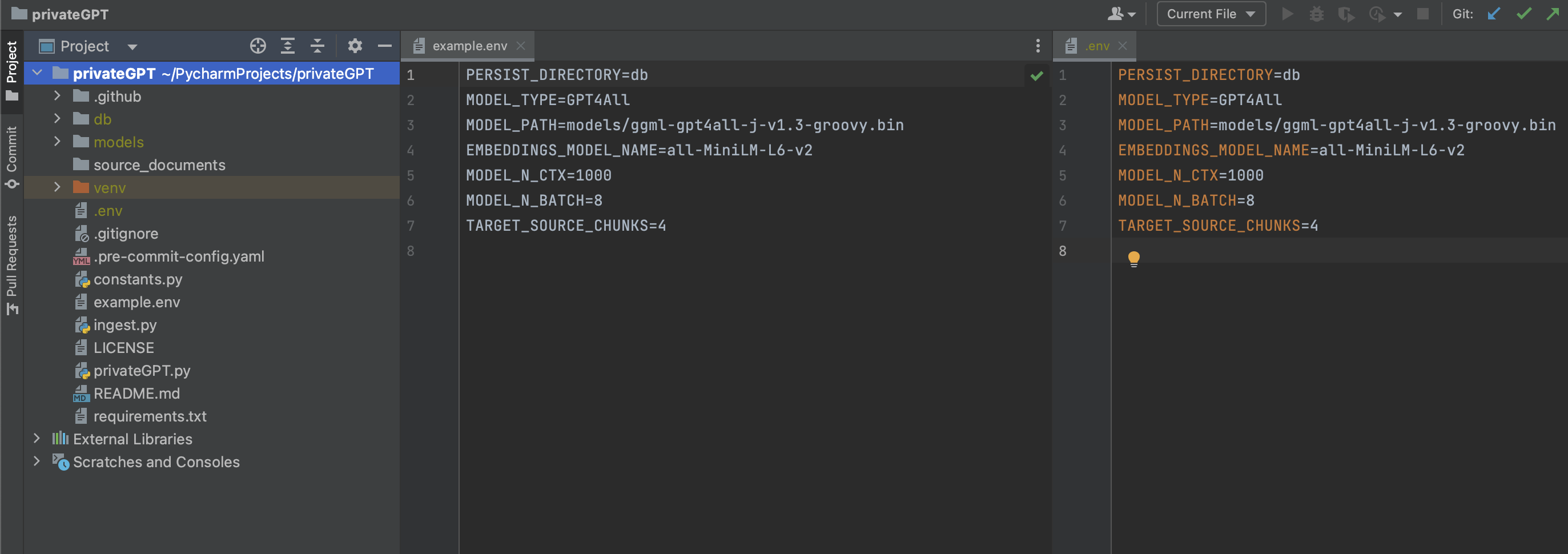Open the Current File run configuration dropdown

click(1210, 13)
